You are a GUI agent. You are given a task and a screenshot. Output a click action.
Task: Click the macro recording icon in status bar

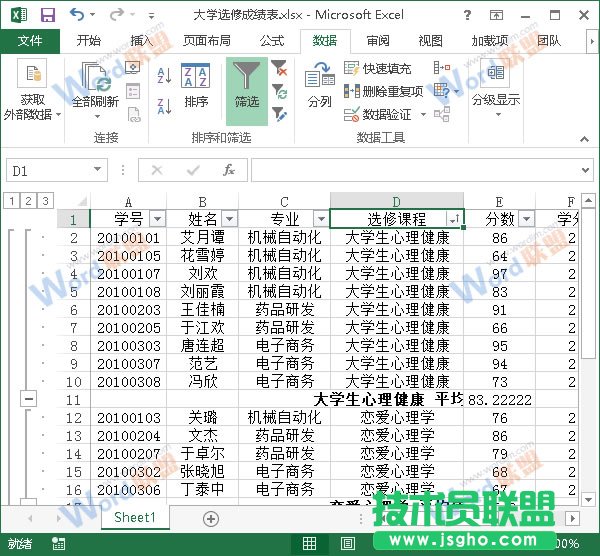[59, 543]
